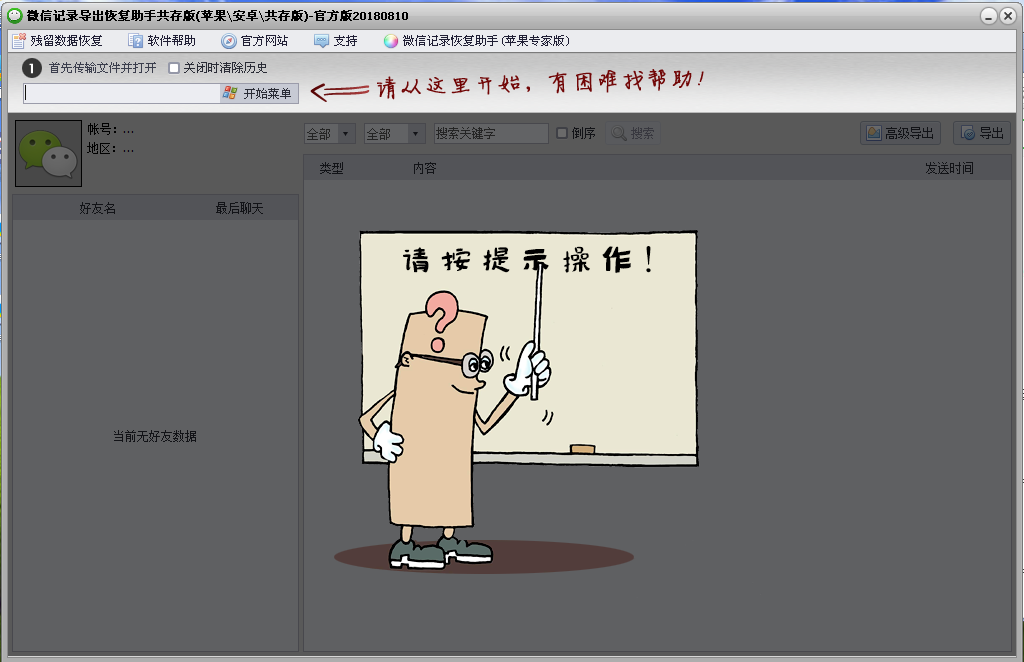Click the 导出 export icon button

tap(980, 132)
